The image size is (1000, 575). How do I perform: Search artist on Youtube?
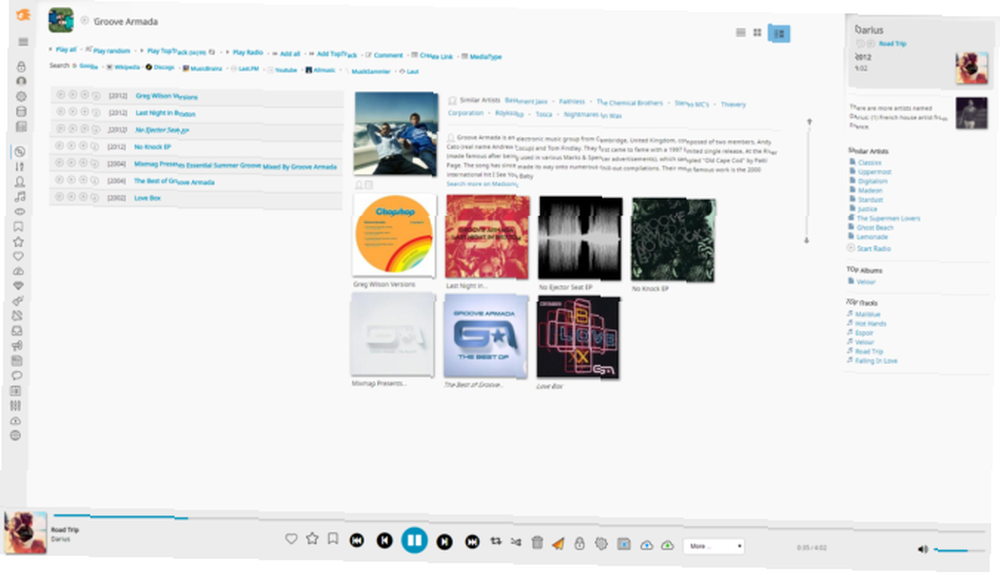tap(286, 69)
